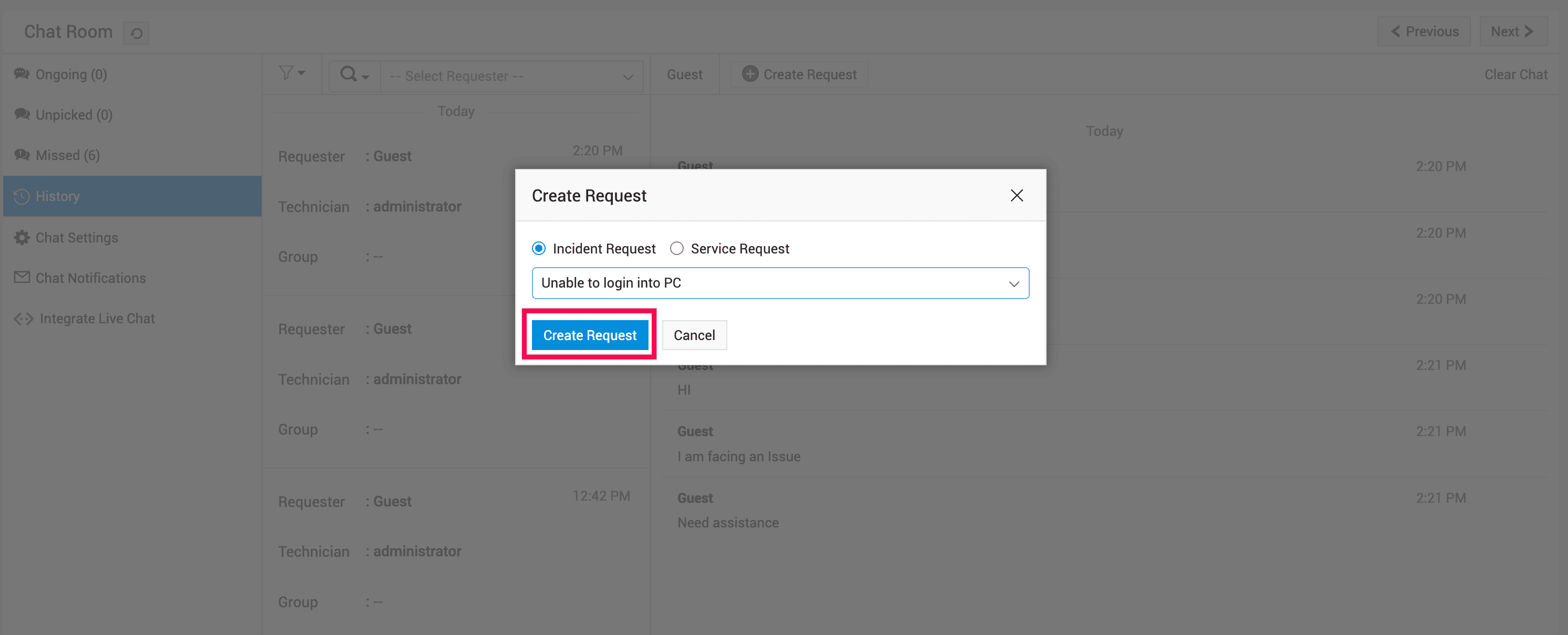Click the Chat Room refresh icon
The width and height of the screenshot is (1568, 635).
coord(137,33)
